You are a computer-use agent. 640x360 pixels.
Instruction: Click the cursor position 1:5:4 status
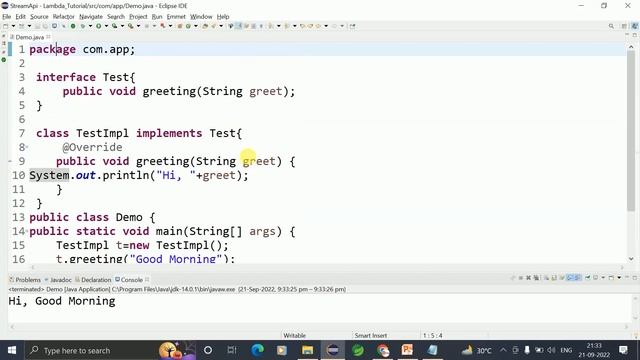[x=433, y=336]
